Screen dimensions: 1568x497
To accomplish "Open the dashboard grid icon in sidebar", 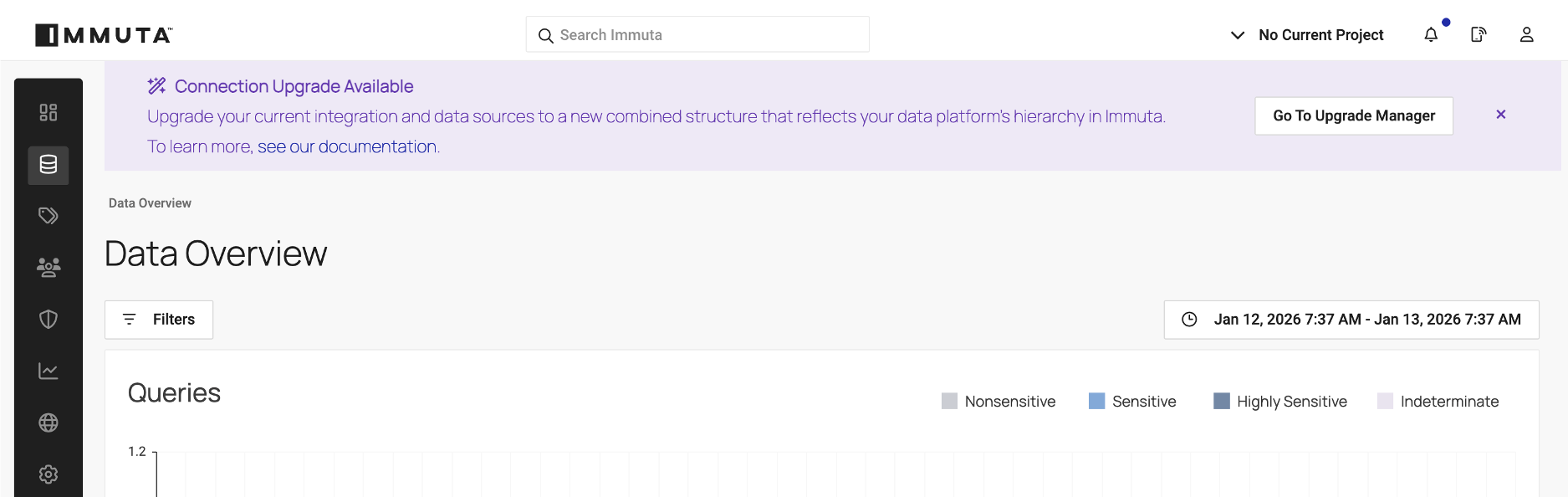I will click(x=49, y=112).
